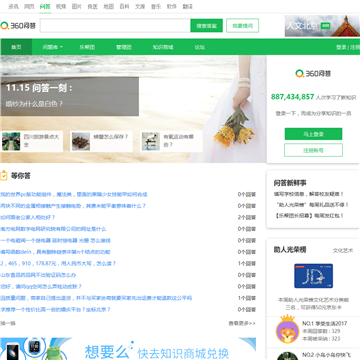Open 填写学校信息 news item
The width and height of the screenshot is (360, 360).
tap(309, 194)
